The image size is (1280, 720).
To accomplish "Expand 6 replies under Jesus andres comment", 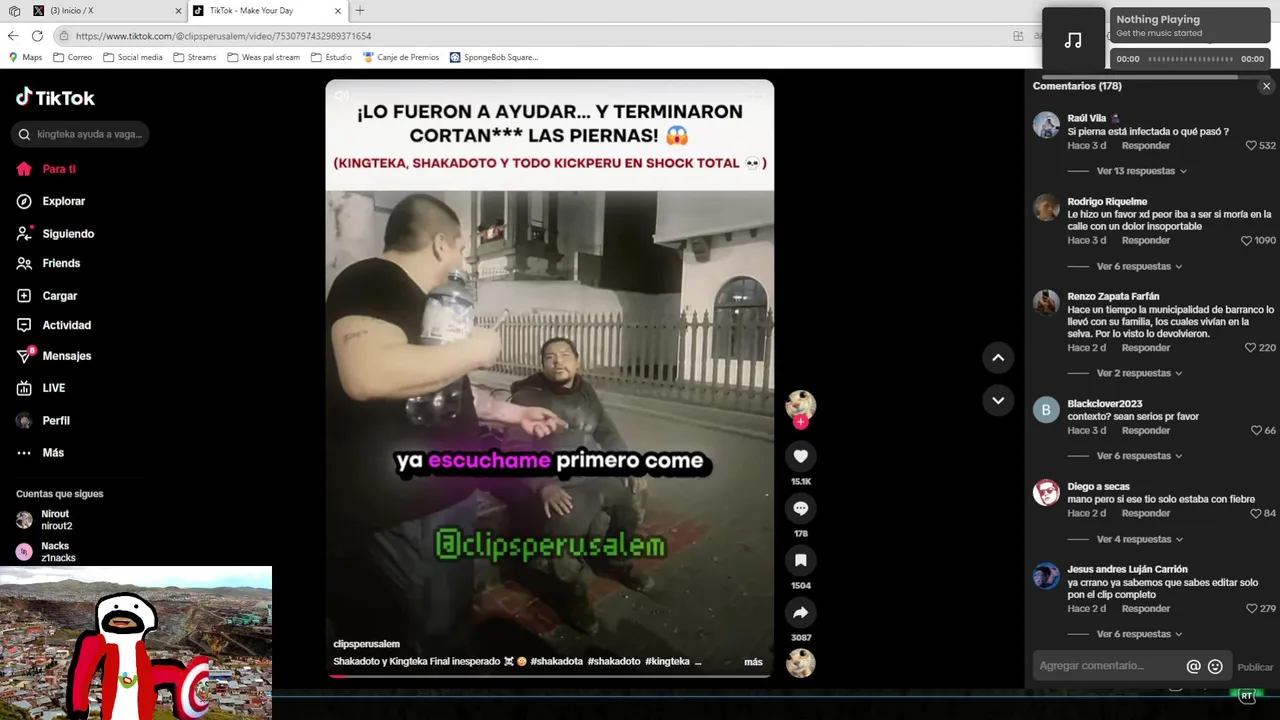I will tap(1139, 634).
